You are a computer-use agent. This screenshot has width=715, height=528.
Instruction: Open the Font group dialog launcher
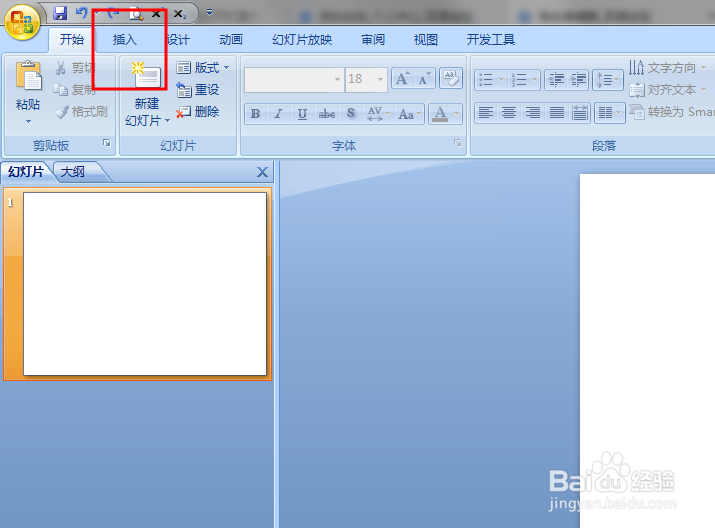coord(457,143)
